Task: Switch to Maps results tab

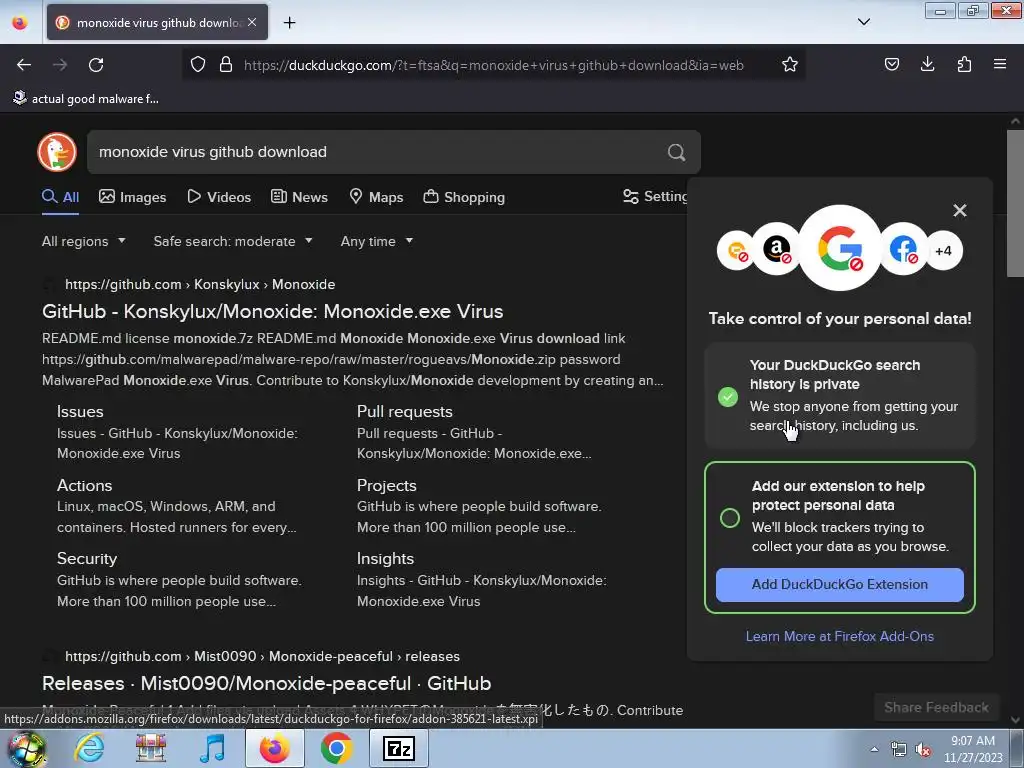Action: (x=376, y=197)
